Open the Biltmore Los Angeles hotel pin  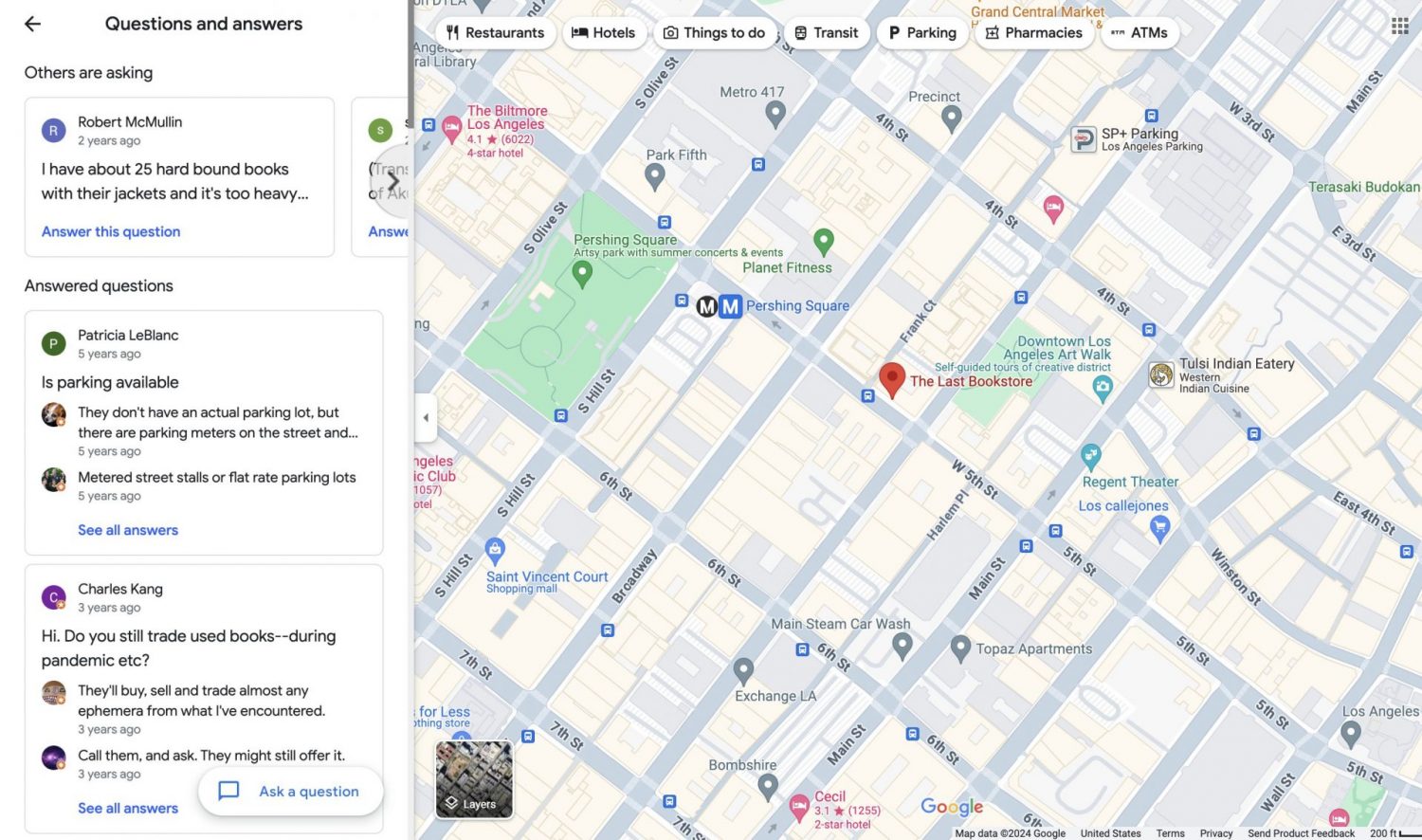tap(452, 128)
